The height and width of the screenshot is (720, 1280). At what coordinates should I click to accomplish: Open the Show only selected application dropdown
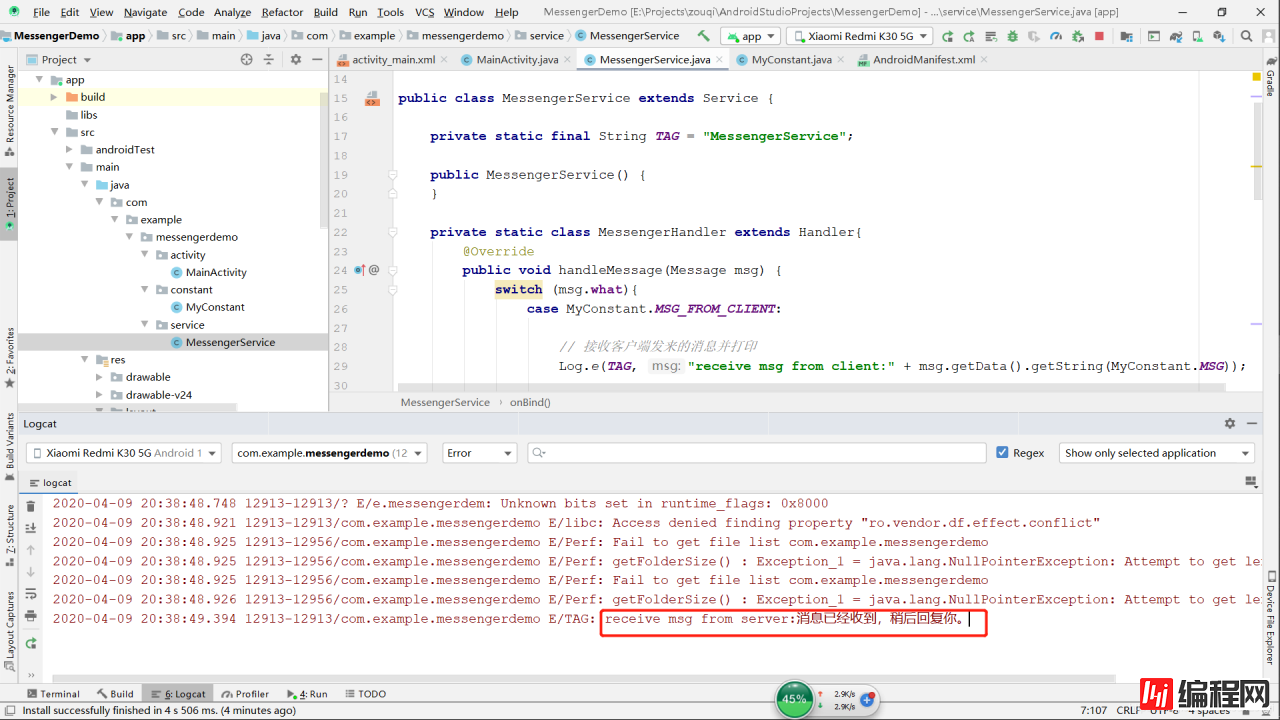(x=1157, y=453)
